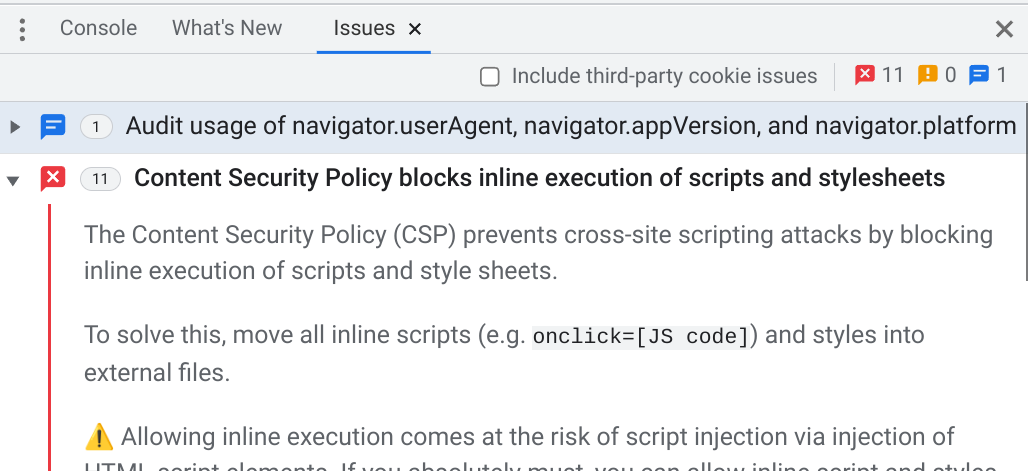Close the Issues tab with its x

coord(414,29)
